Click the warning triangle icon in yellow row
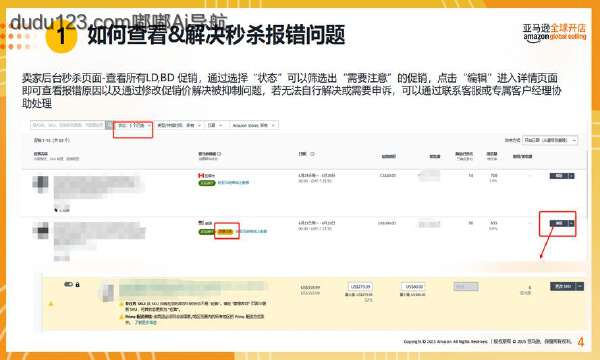600x360 pixels. 51,304
